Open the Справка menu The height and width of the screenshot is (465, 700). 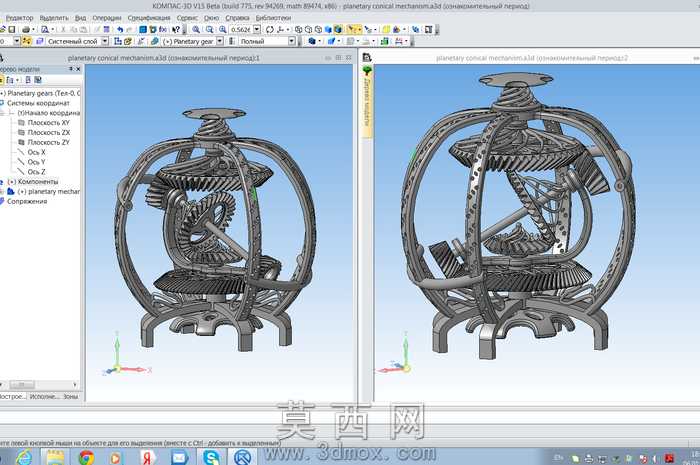[237, 18]
